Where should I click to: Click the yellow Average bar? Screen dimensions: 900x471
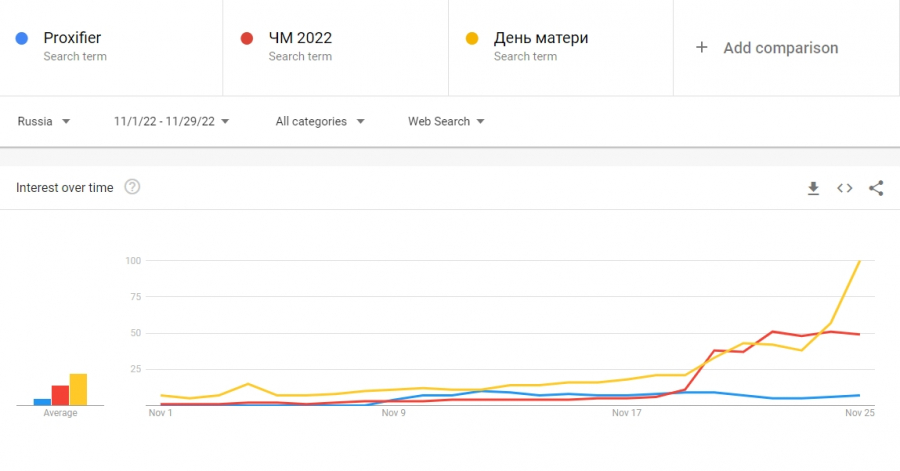78,389
